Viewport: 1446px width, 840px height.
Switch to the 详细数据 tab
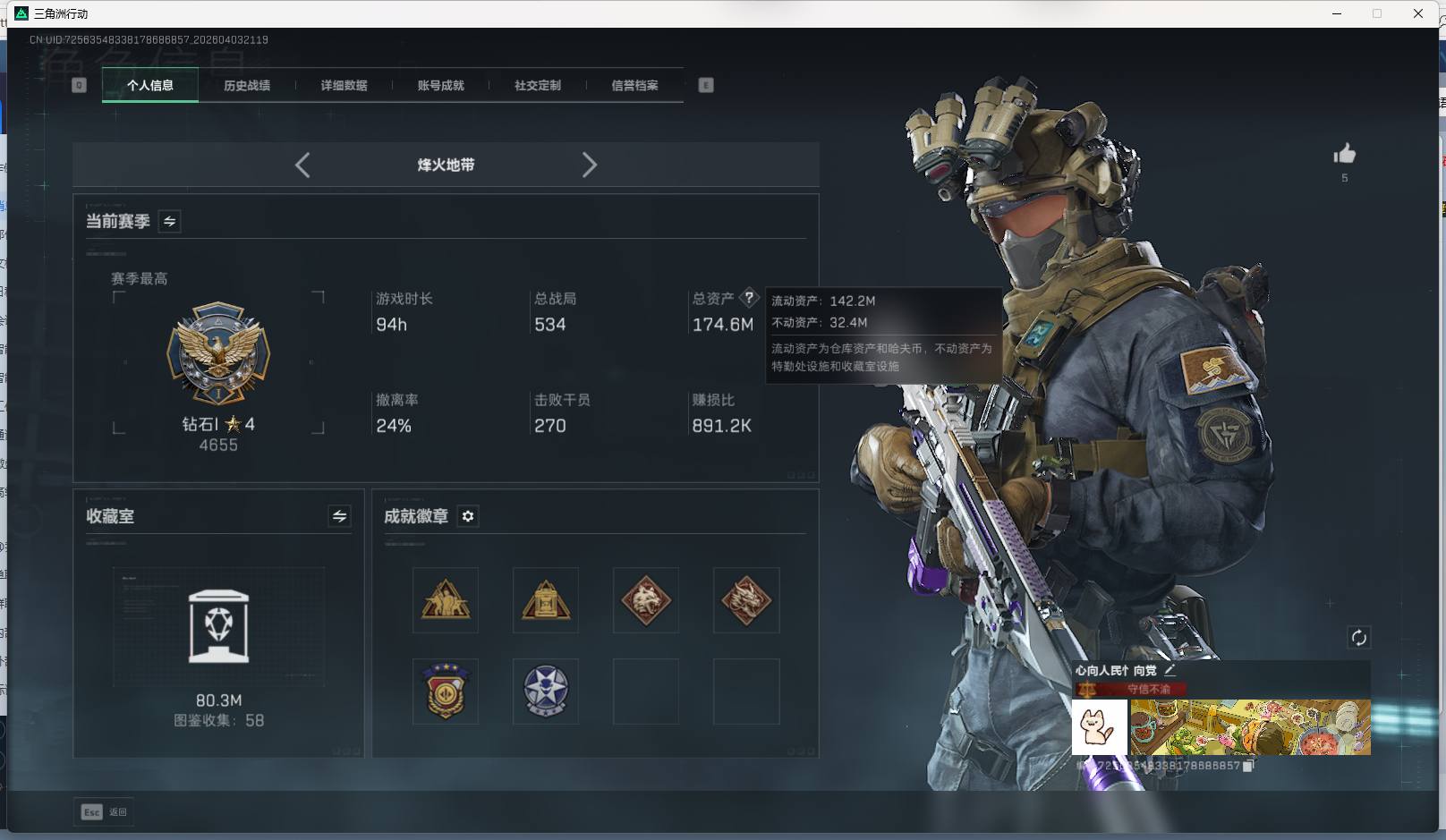(344, 86)
